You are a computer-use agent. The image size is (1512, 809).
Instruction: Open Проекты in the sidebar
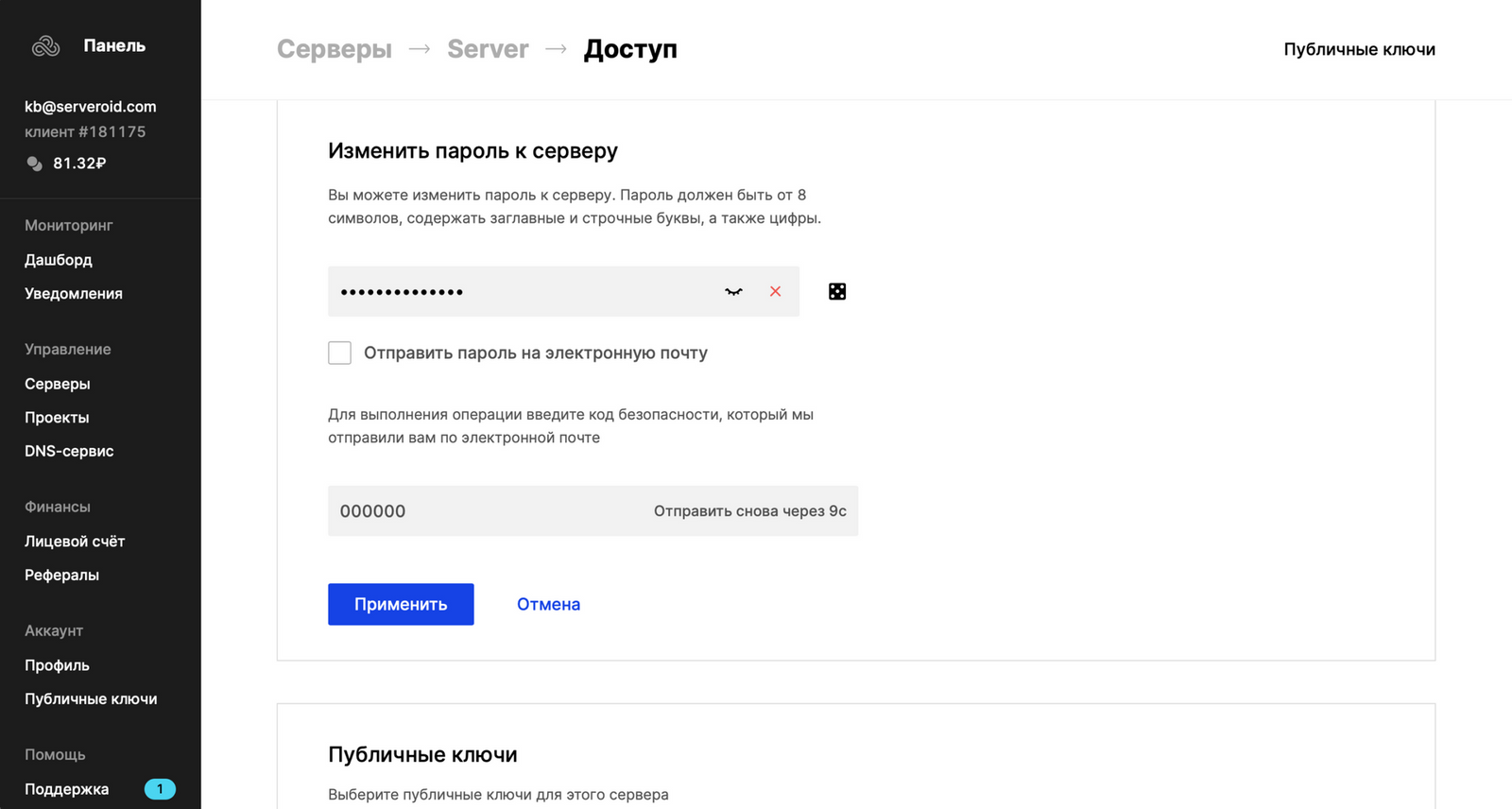coord(57,417)
